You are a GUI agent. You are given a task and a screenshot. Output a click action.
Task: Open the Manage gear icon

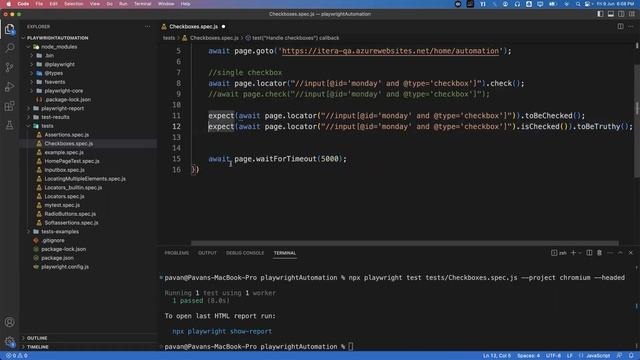pos(9,342)
